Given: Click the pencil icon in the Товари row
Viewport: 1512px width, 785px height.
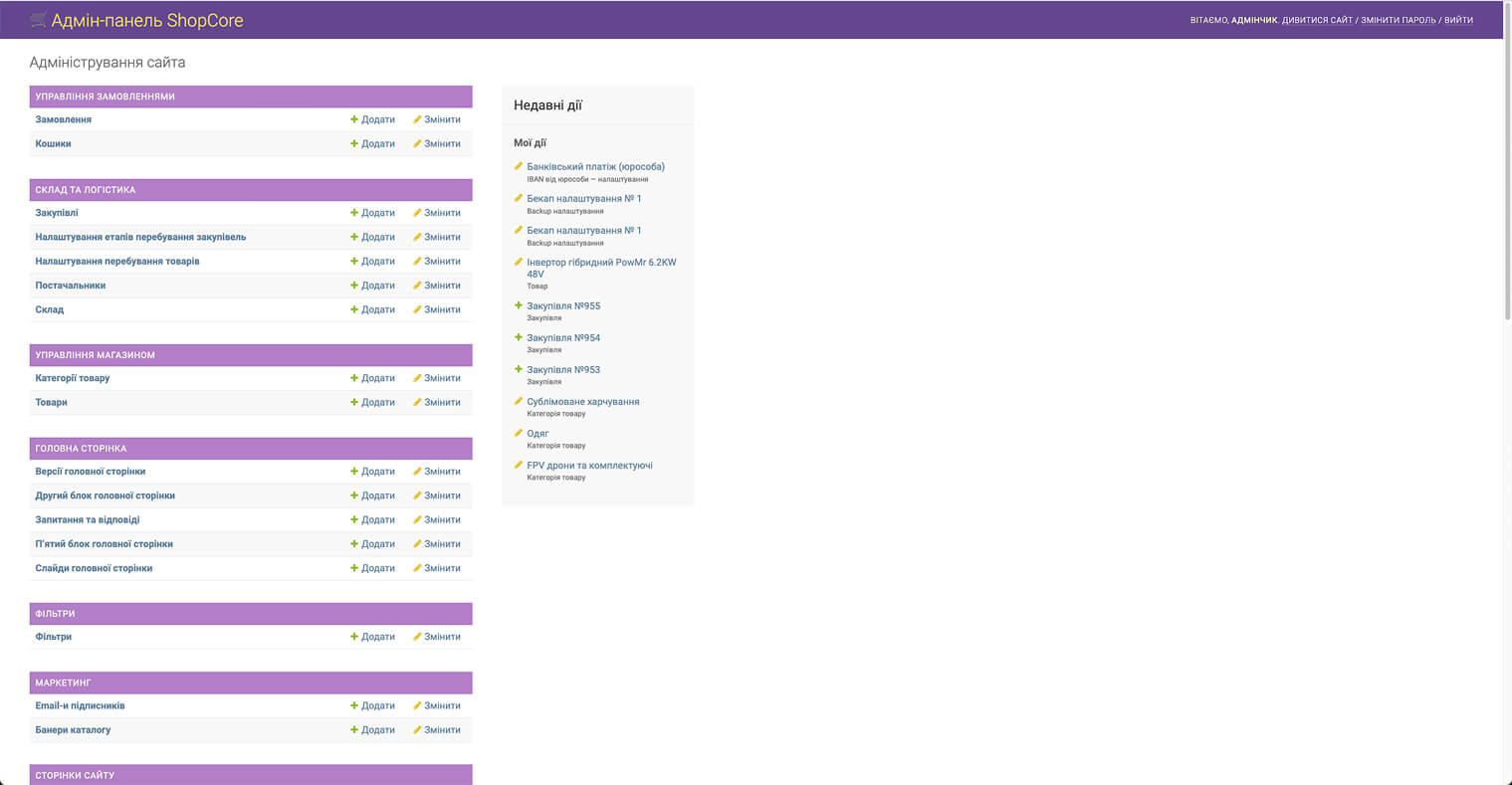Looking at the screenshot, I should coord(418,403).
